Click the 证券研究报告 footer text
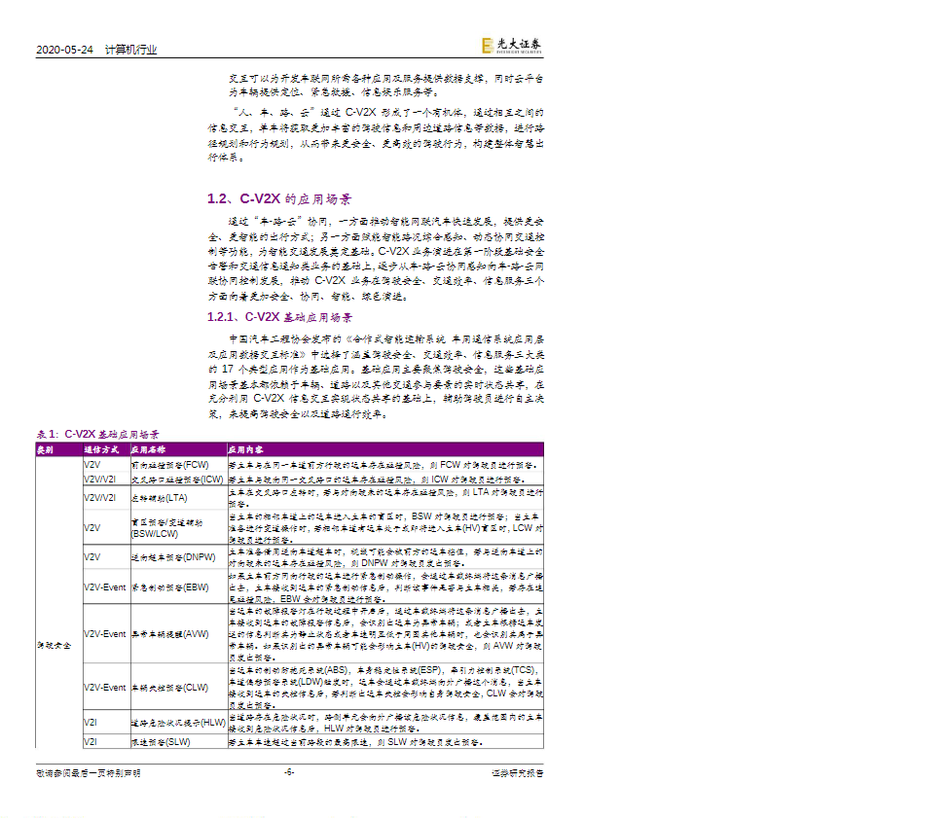 pyautogui.click(x=517, y=772)
